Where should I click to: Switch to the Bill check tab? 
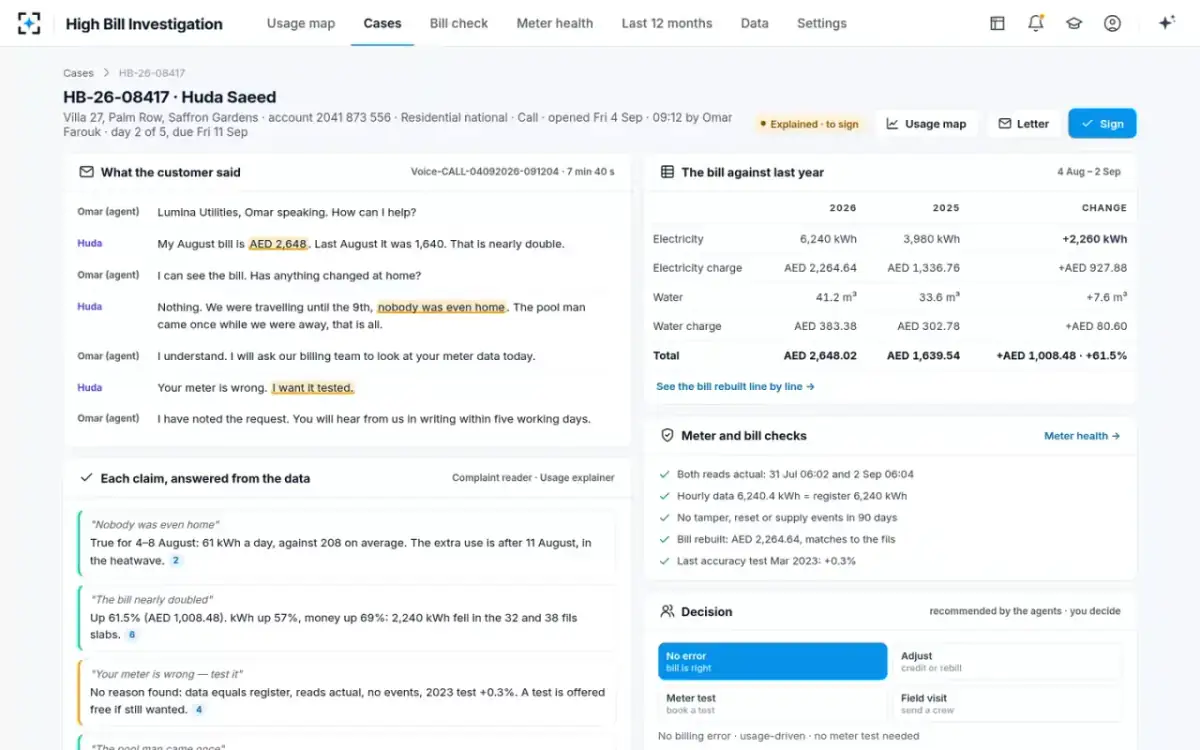[x=459, y=23]
